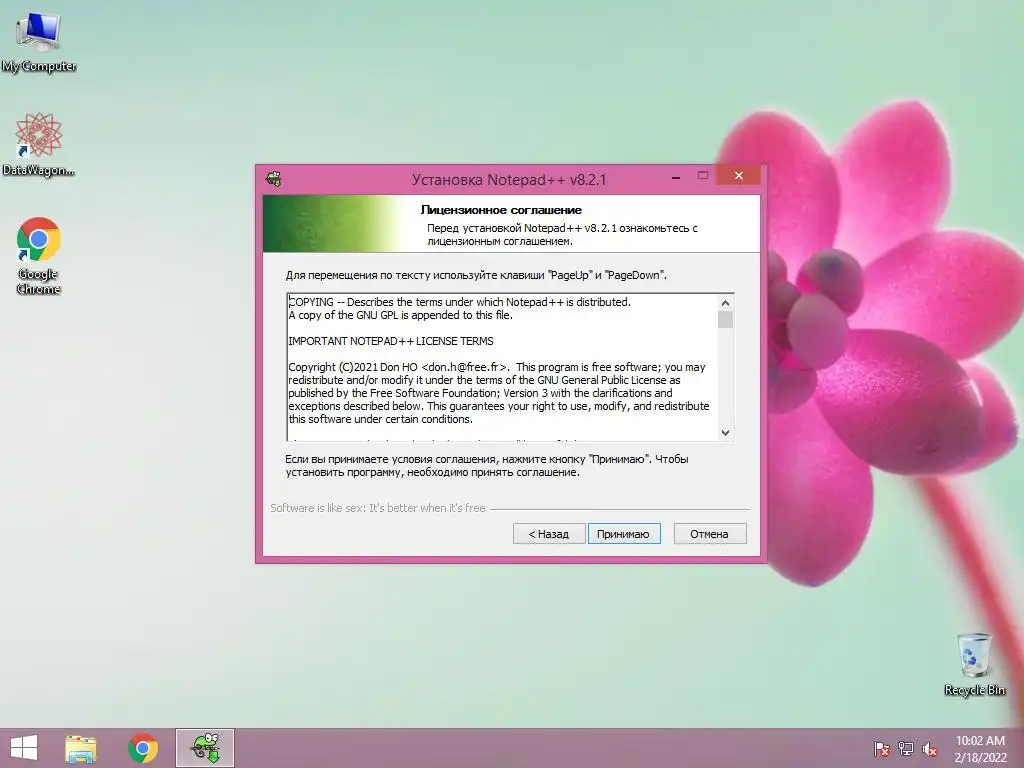Open the My Computer desktop icon
The height and width of the screenshot is (768, 1024).
coord(39,42)
